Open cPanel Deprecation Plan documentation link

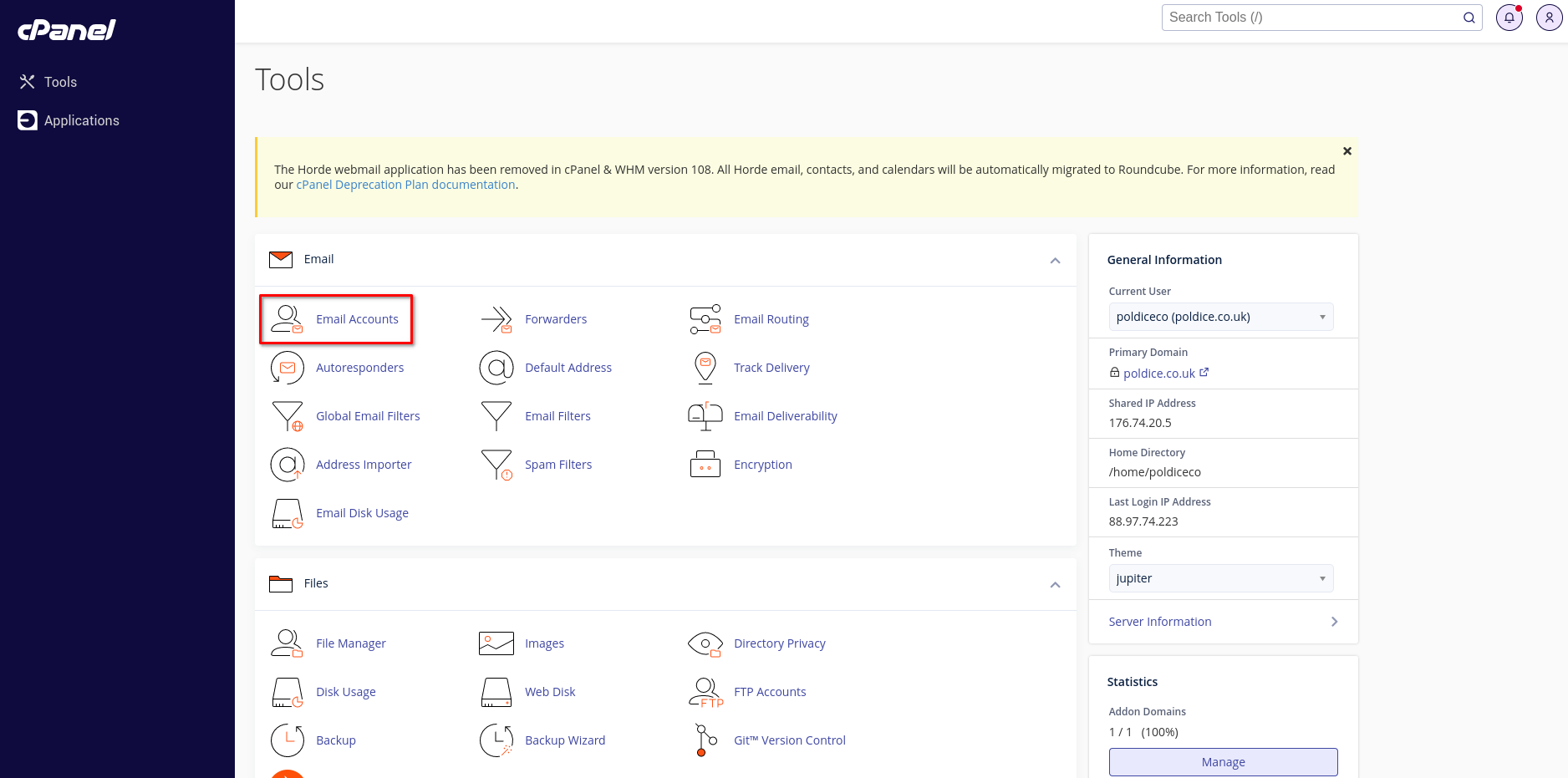[x=405, y=185]
